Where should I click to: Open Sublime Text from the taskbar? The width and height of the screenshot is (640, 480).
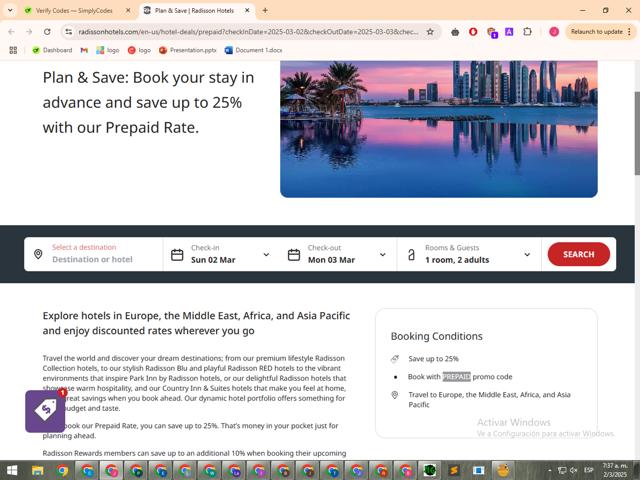click(x=454, y=471)
